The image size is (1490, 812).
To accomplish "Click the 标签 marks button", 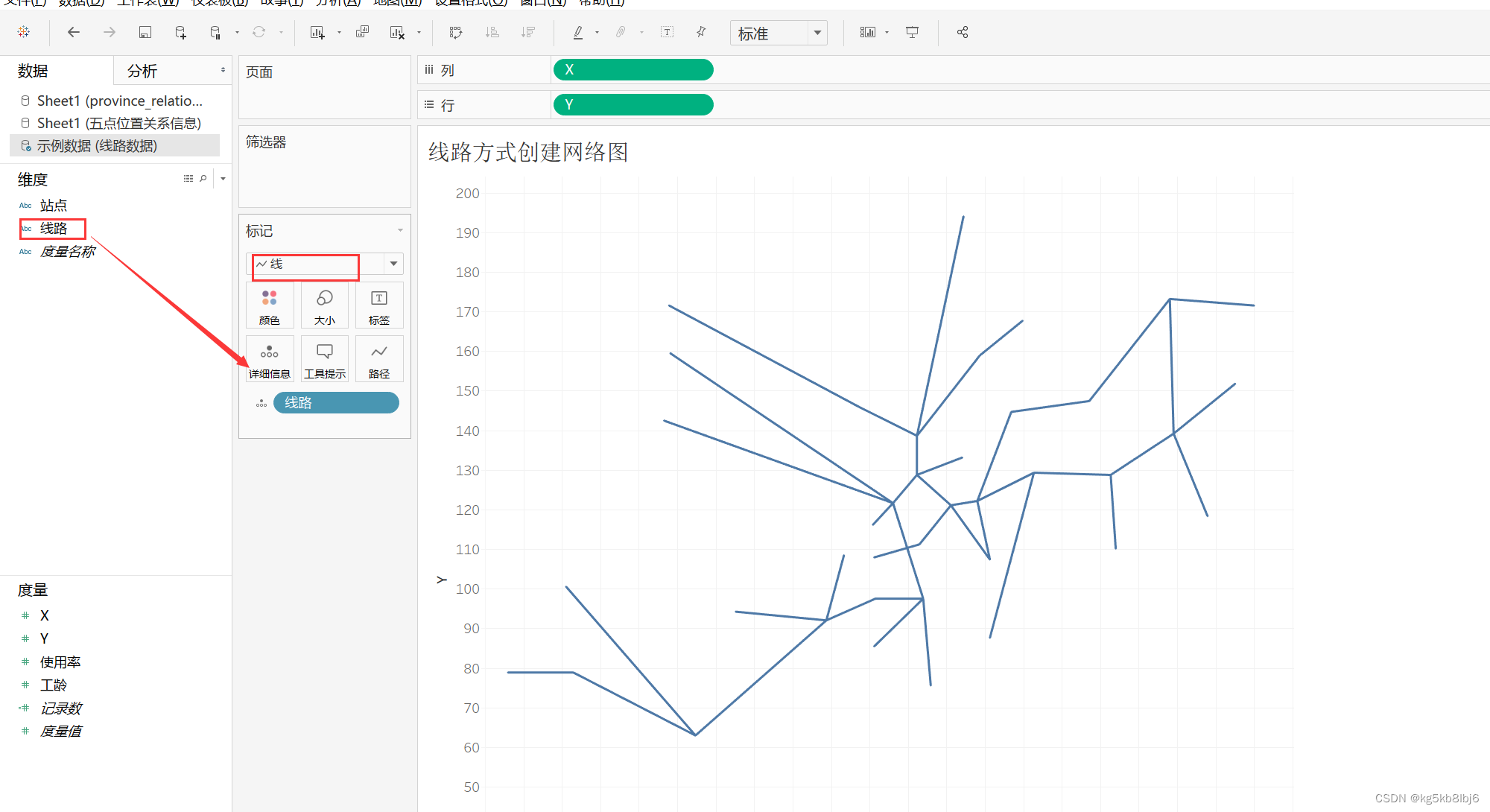I will [x=379, y=306].
